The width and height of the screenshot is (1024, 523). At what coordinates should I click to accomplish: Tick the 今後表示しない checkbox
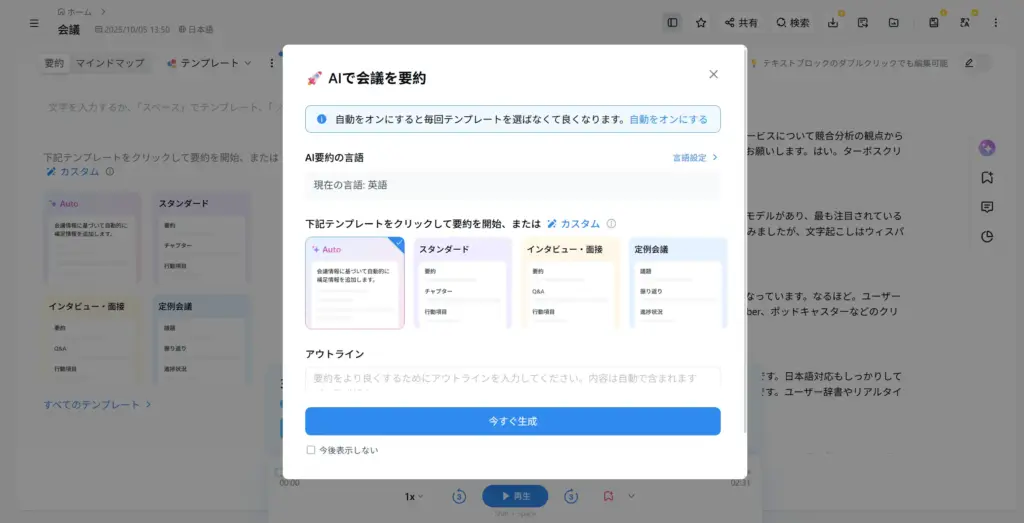(x=311, y=450)
